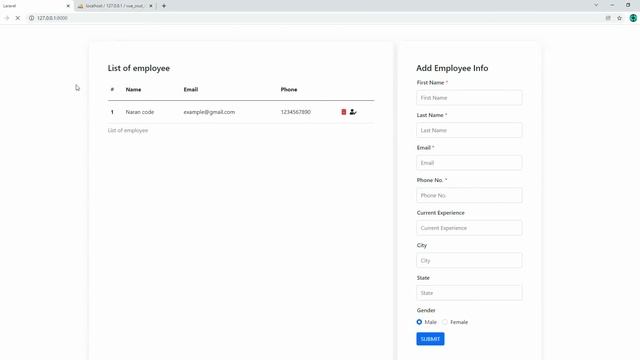Focus the Last Name field

pyautogui.click(x=469, y=130)
